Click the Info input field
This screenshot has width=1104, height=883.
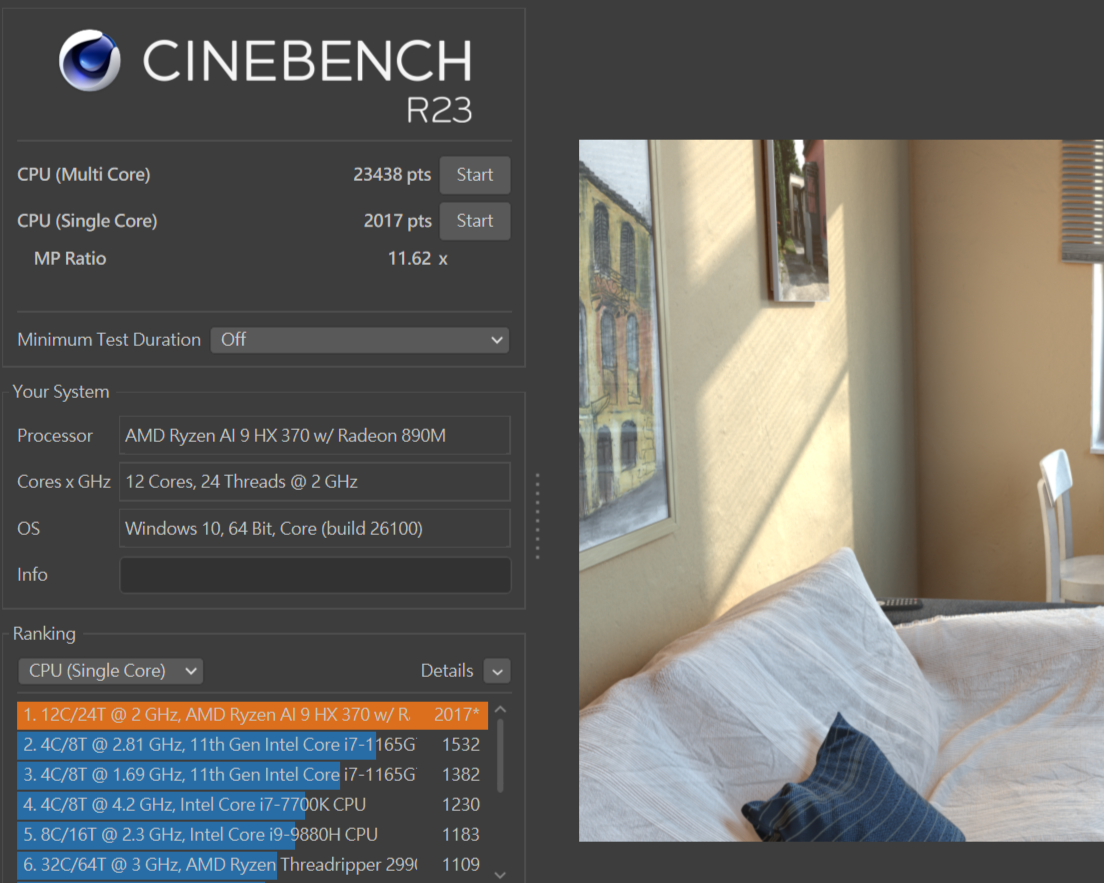point(315,575)
